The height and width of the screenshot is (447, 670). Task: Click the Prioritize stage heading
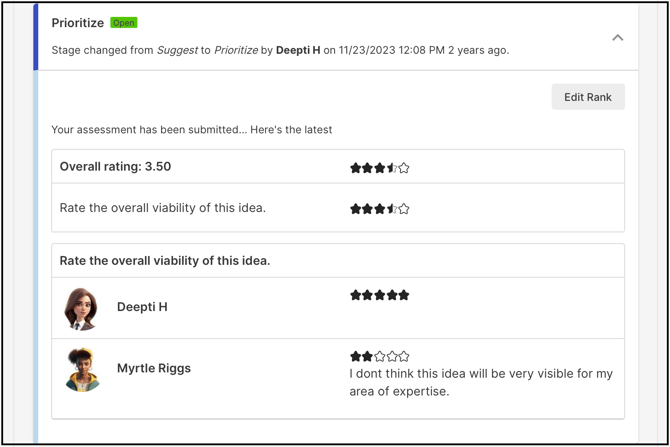coord(78,23)
